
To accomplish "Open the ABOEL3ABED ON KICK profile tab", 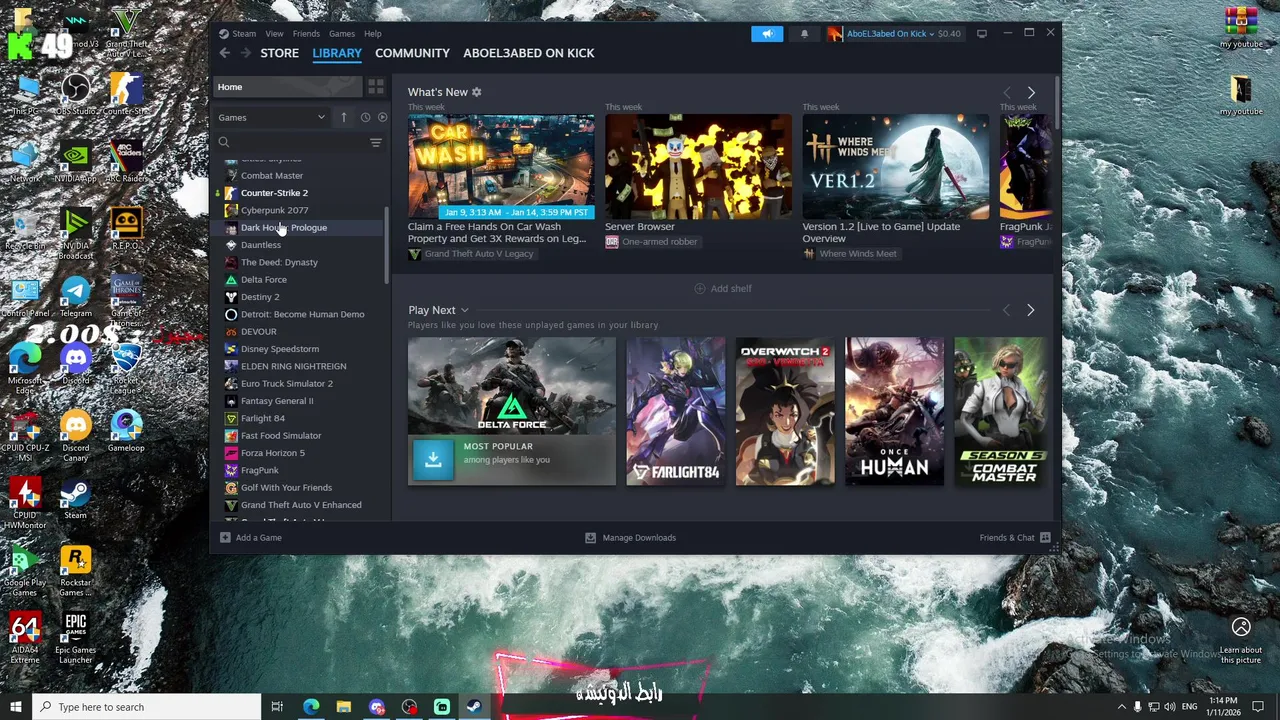I will tap(528, 53).
